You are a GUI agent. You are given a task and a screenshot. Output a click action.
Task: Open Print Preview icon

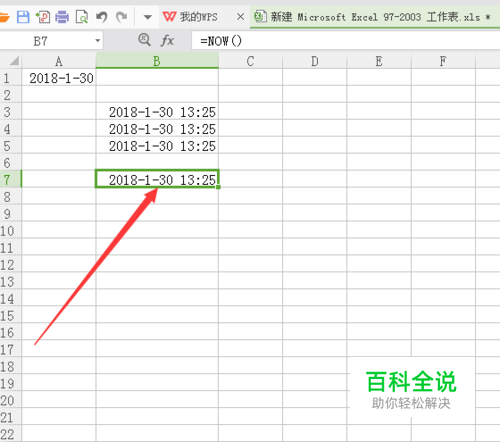pos(82,17)
